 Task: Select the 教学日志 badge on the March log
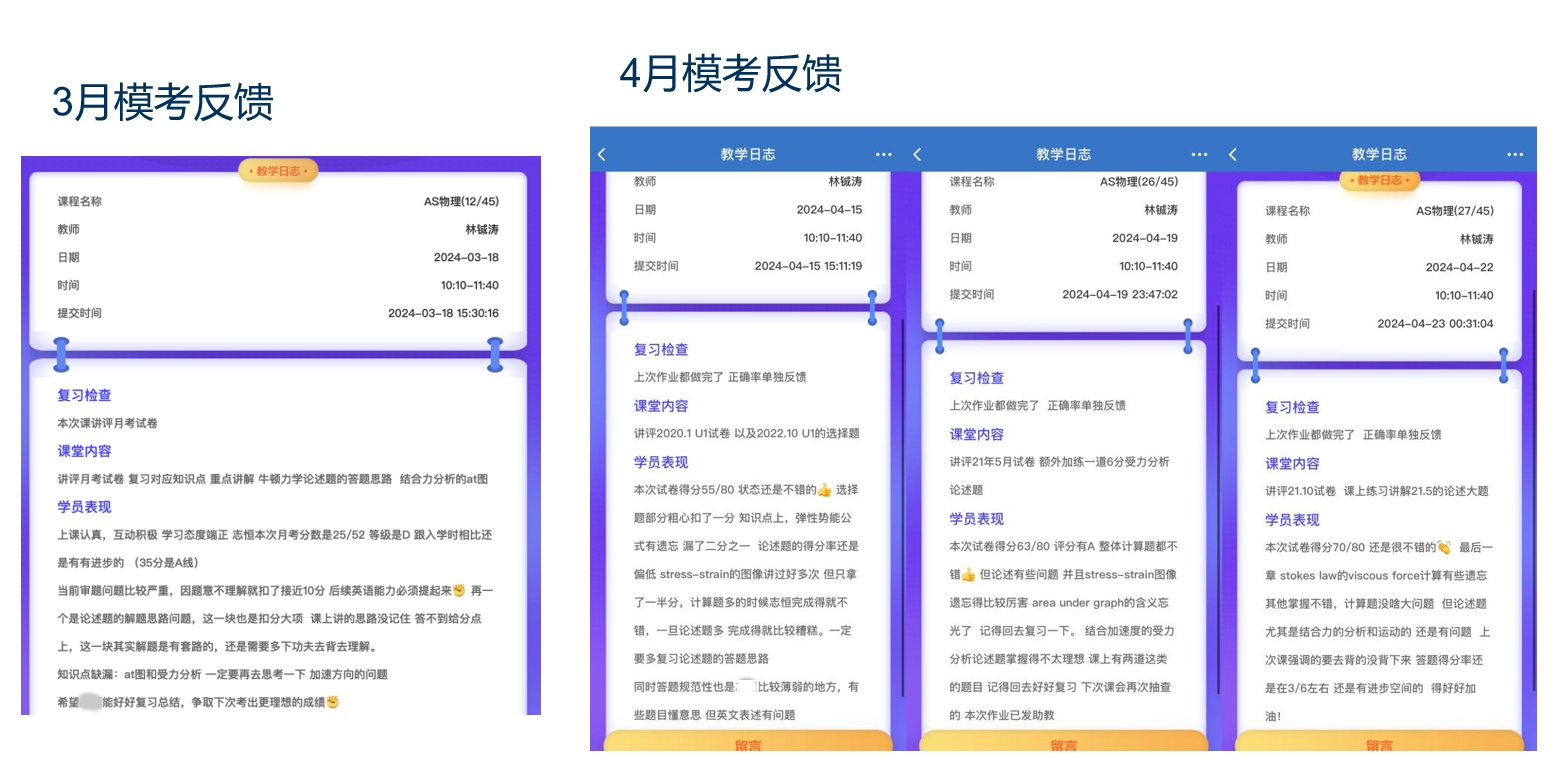278,171
